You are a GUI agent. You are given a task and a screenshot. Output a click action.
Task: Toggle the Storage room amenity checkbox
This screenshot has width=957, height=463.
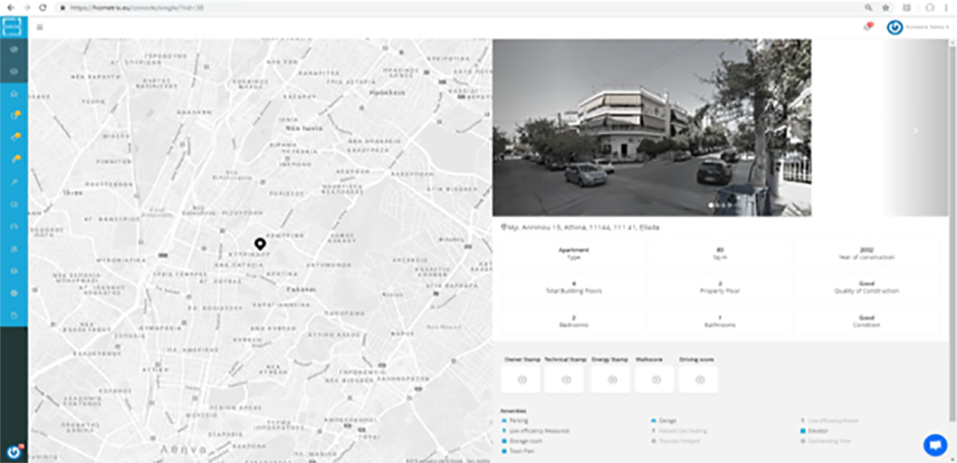505,441
